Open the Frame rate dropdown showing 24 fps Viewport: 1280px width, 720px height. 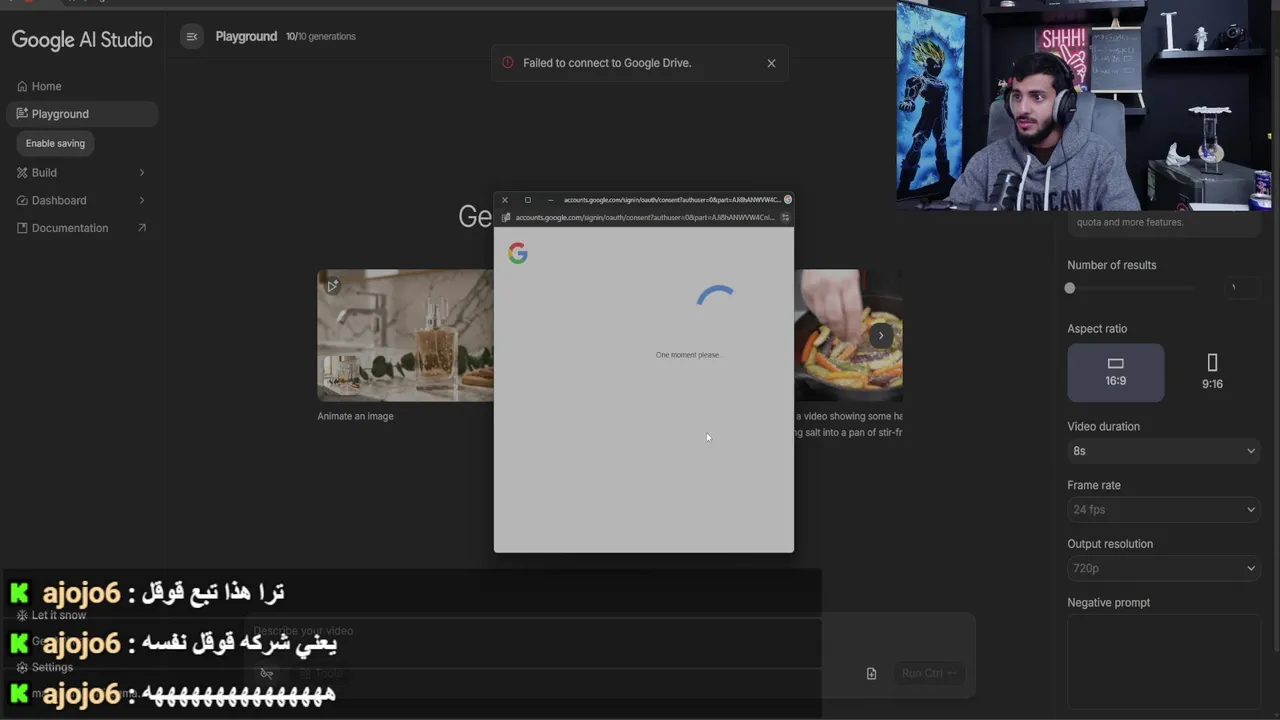(1163, 510)
